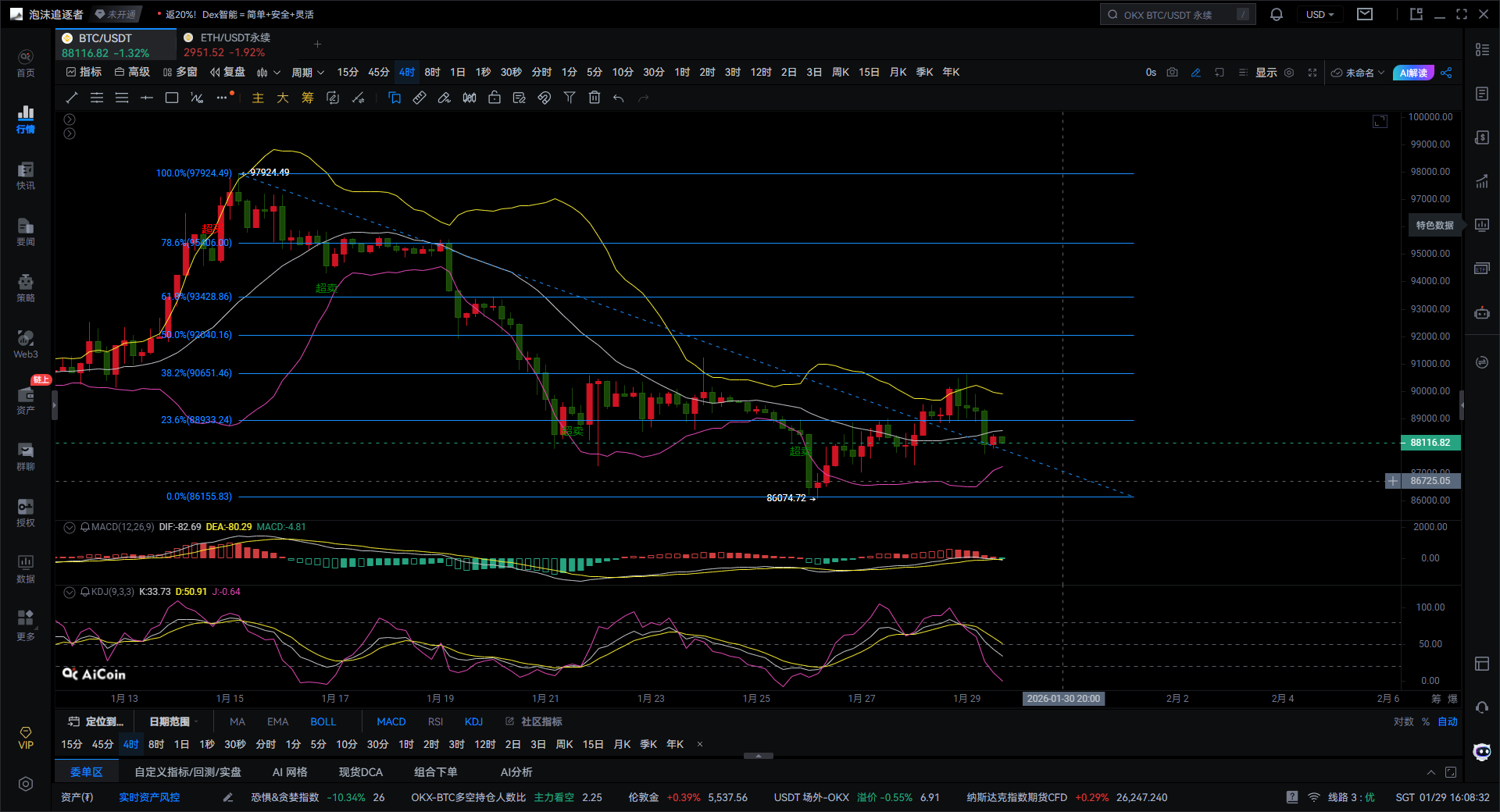Select the rectangle drawing tool
This screenshot has height=812, width=1500.
click(172, 98)
